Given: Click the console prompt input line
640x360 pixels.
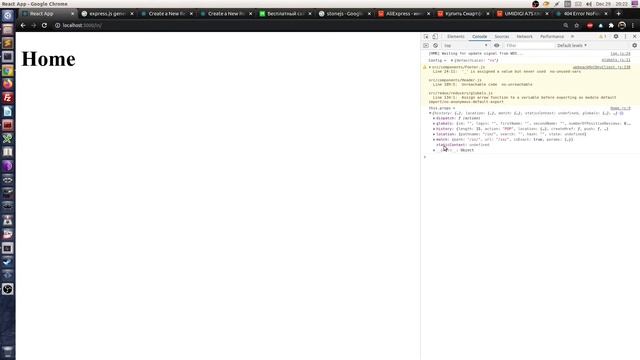Looking at the screenshot, I should click(x=531, y=157).
